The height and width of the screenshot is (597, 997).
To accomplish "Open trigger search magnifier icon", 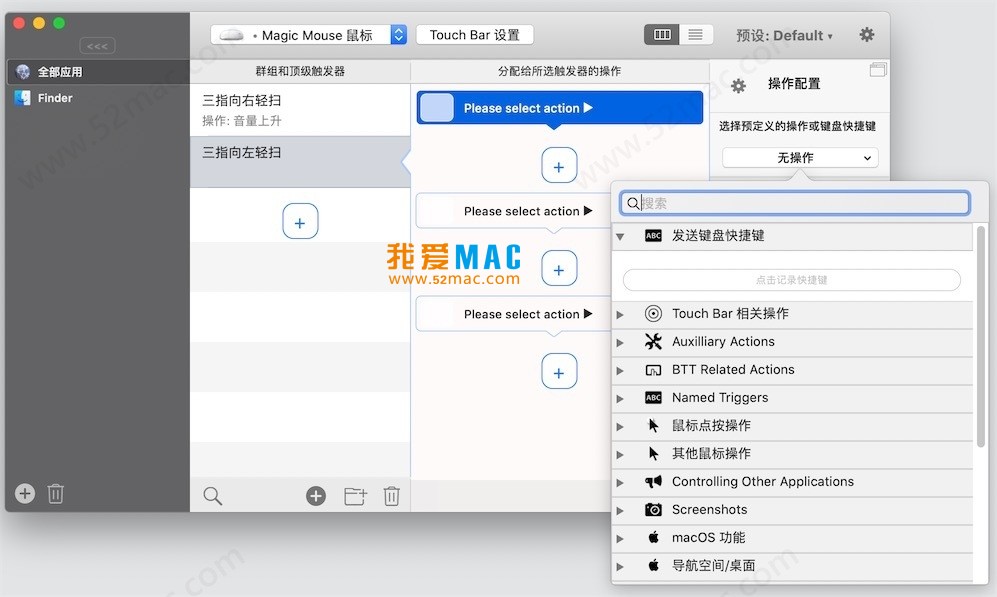I will click(212, 496).
